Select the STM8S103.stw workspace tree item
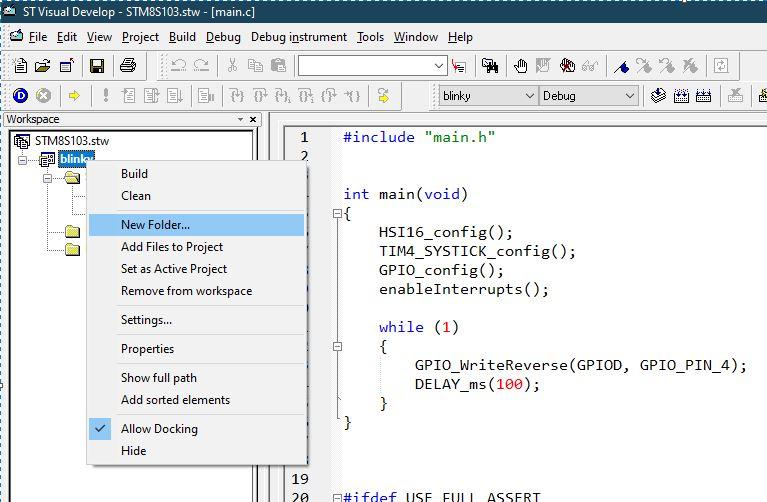 point(72,141)
